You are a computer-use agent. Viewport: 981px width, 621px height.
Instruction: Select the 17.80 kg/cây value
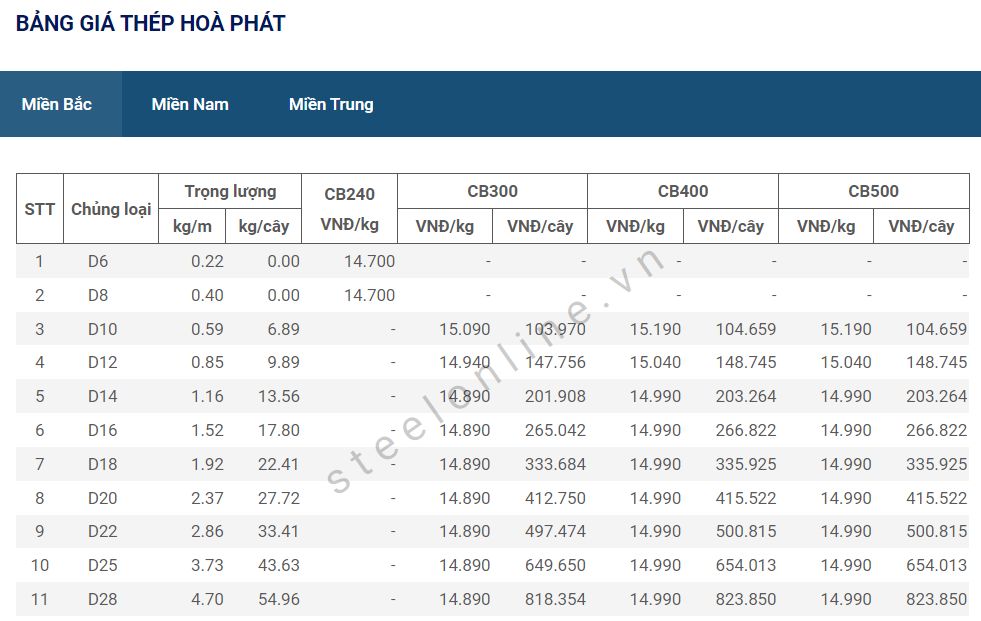click(x=279, y=430)
